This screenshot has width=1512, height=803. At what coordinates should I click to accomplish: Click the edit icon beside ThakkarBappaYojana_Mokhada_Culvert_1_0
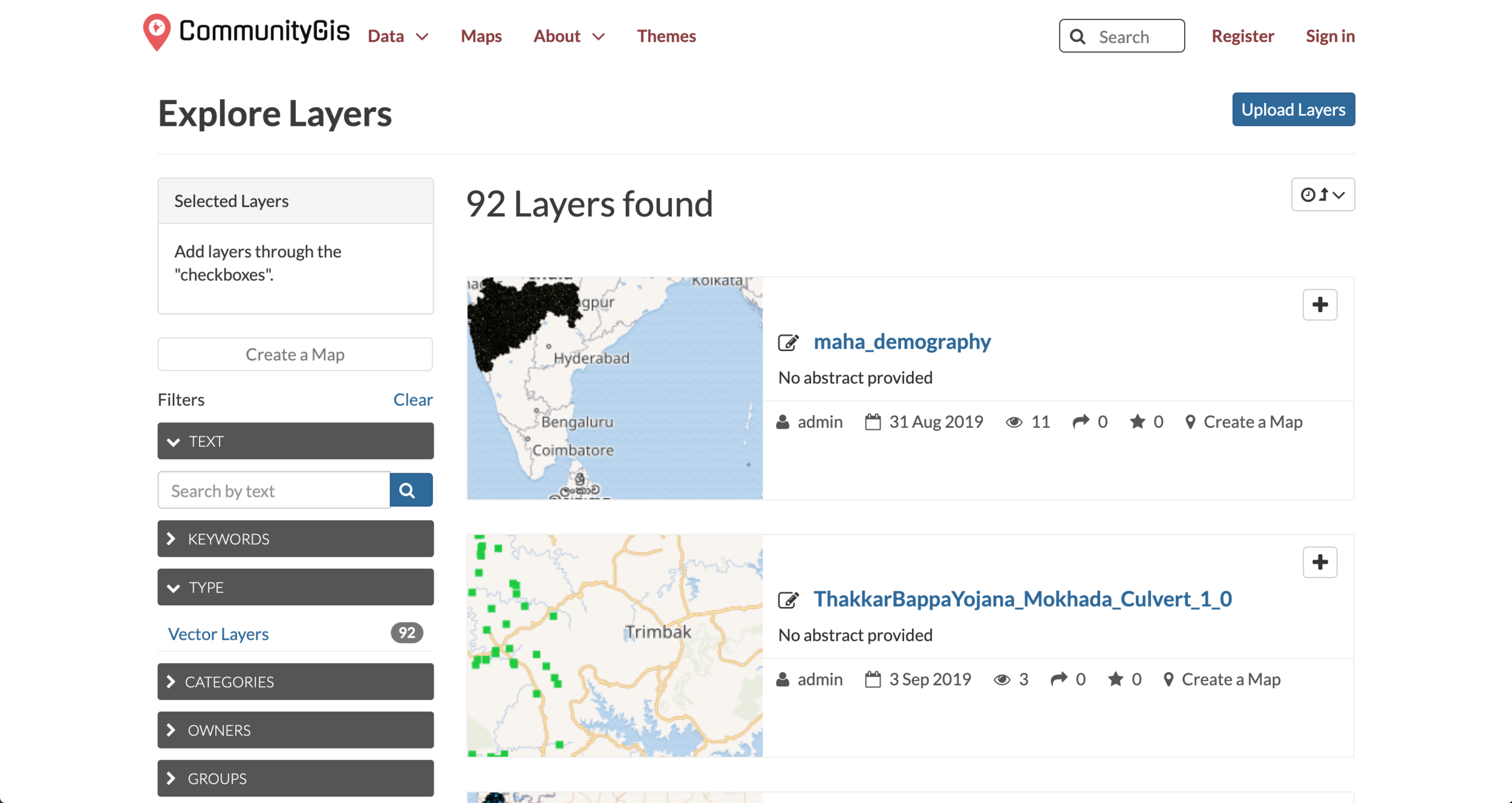[788, 600]
